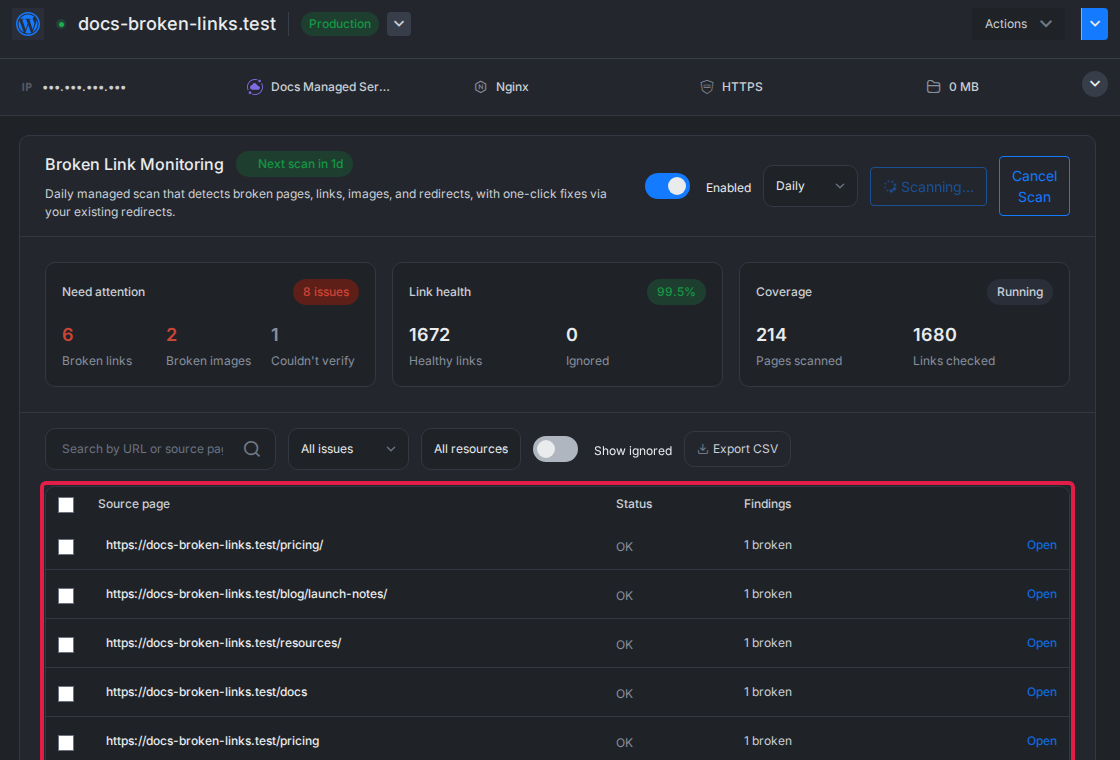Click the Production environment badge
Viewport: 1120px width, 760px height.
coord(340,24)
